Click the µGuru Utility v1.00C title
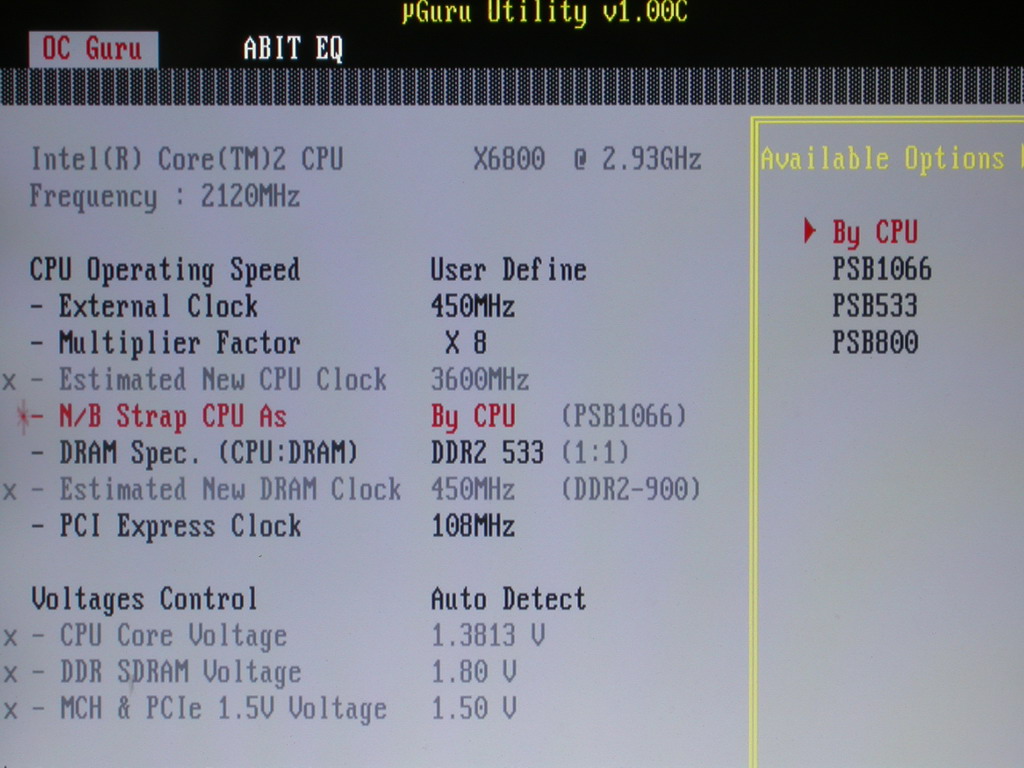The image size is (1024, 768). point(545,12)
